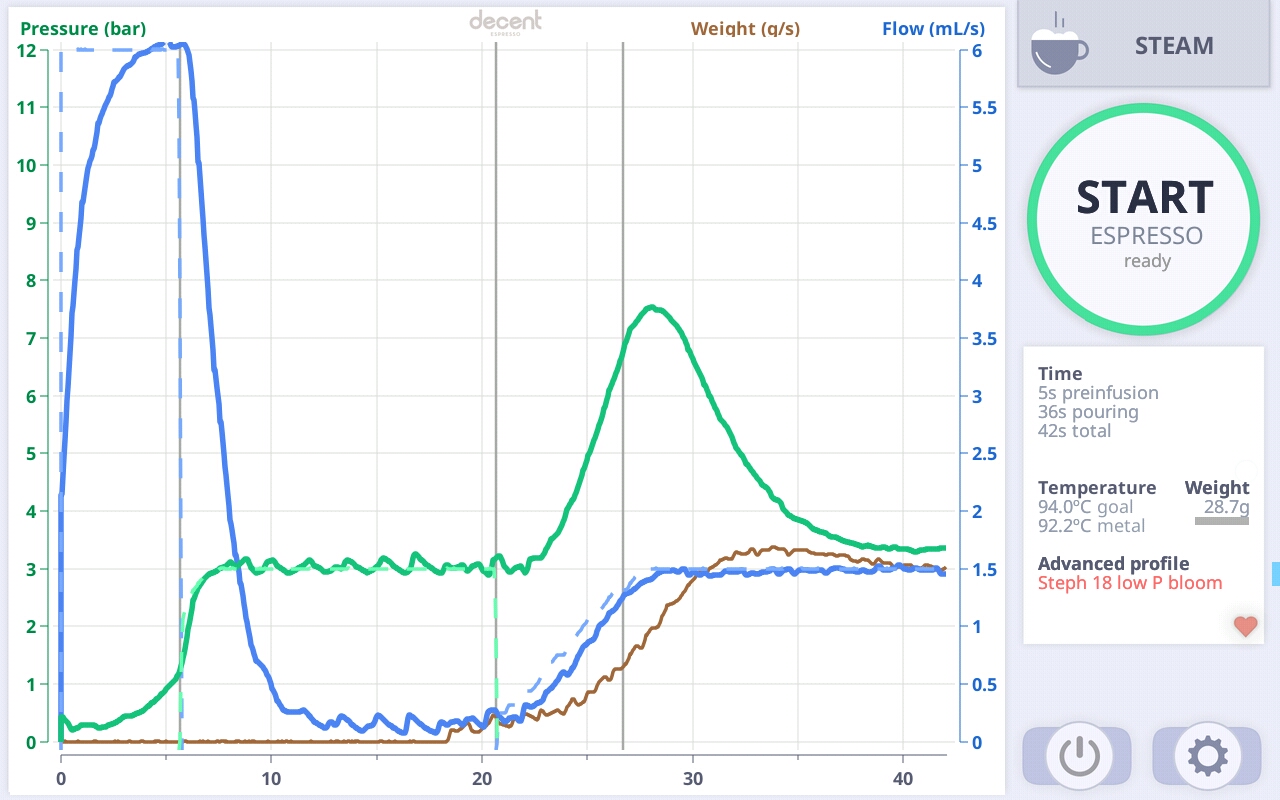This screenshot has width=1280, height=800.
Task: Click the 40 label on the time axis
Action: pyautogui.click(x=902, y=777)
